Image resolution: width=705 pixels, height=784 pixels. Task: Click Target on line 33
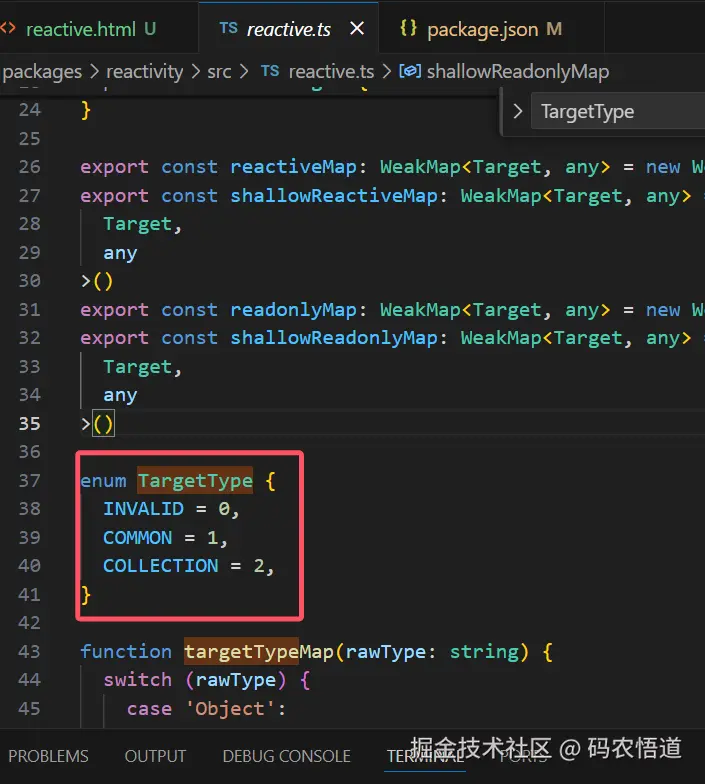click(138, 366)
